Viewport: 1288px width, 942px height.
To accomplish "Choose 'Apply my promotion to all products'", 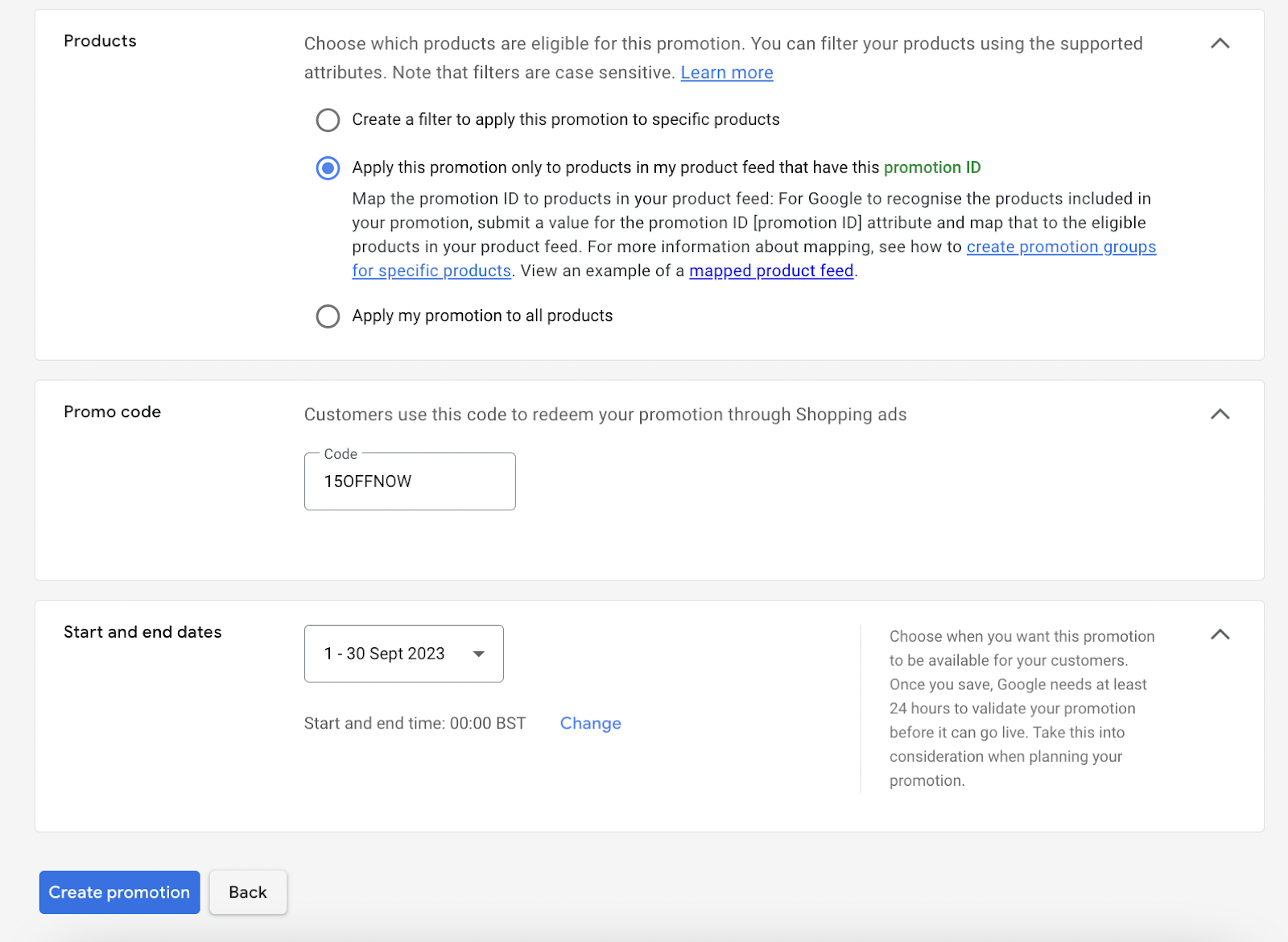I will [328, 316].
